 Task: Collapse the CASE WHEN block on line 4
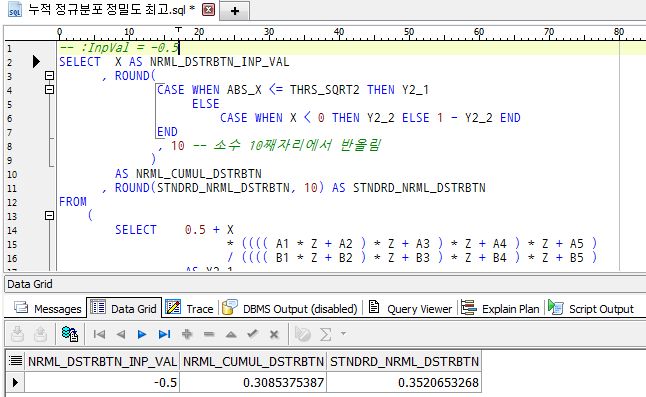point(49,89)
